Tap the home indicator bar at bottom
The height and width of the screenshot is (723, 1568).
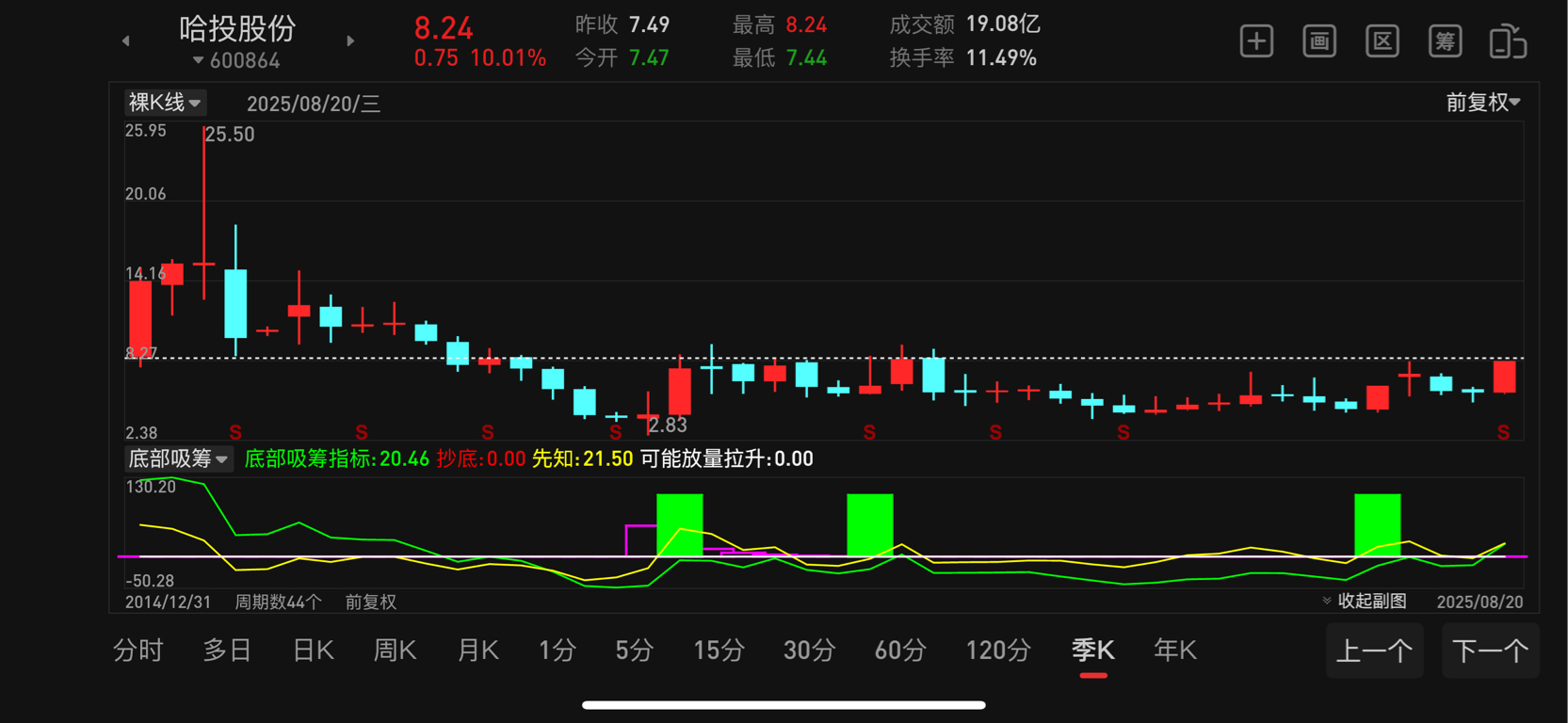click(784, 705)
